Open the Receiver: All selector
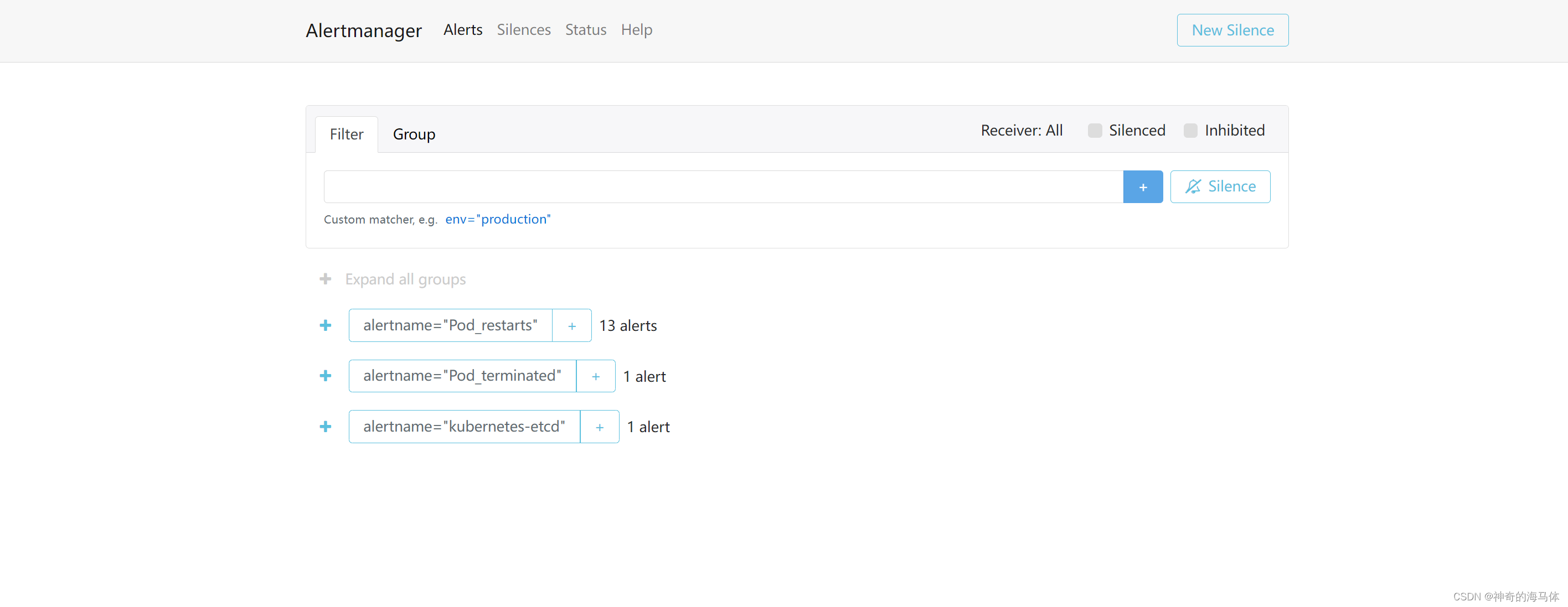The image size is (1568, 607). pos(1022,130)
